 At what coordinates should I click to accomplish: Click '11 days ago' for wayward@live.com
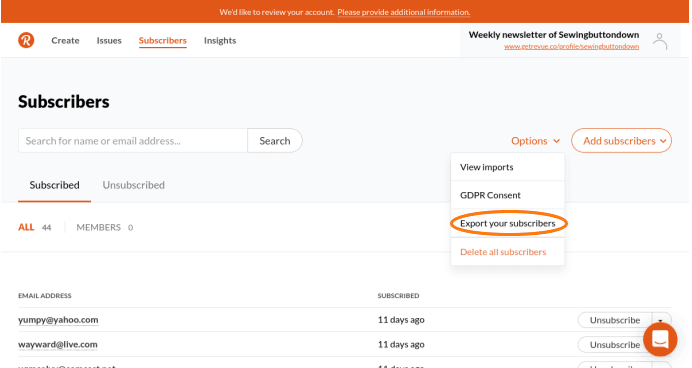coord(401,345)
